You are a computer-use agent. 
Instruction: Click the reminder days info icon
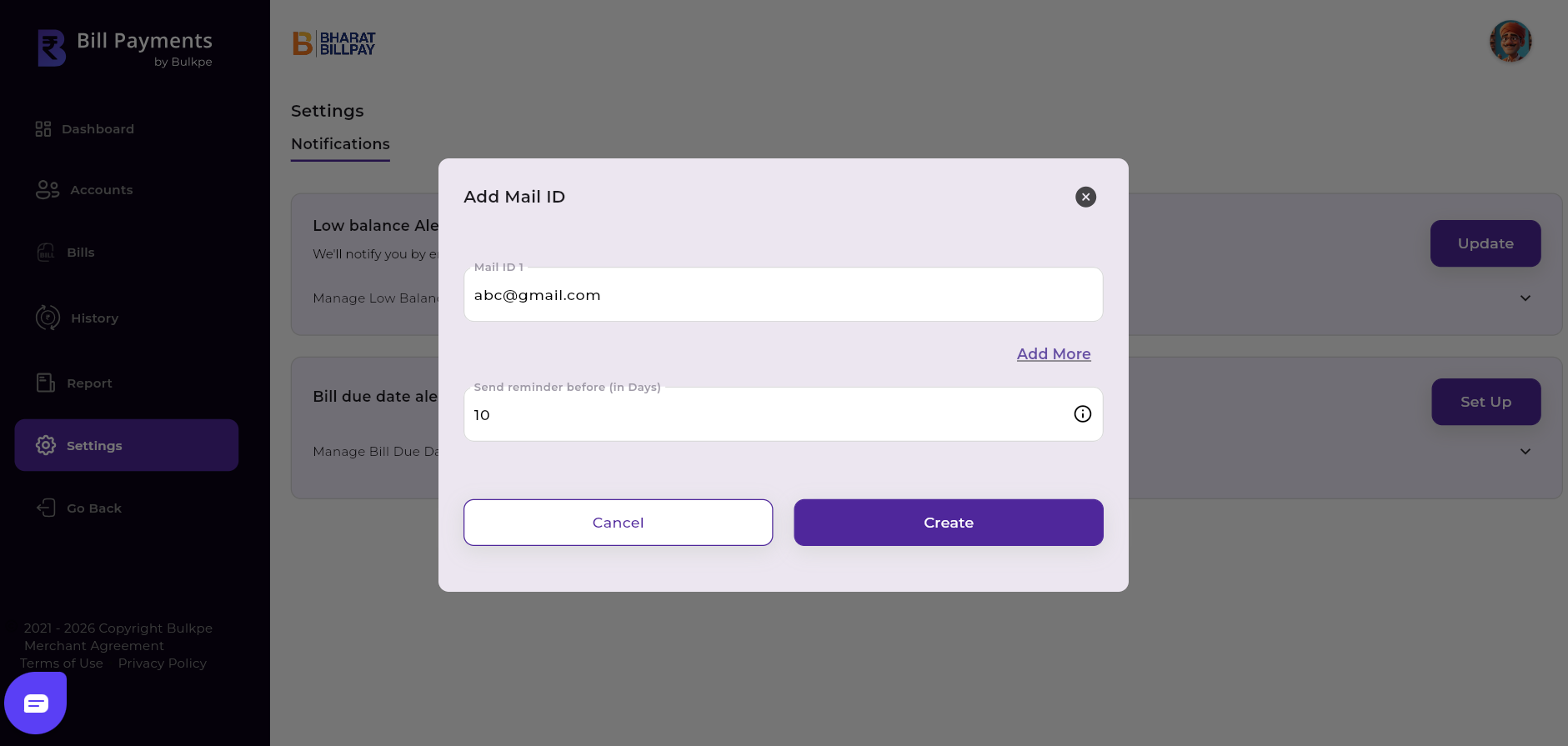pos(1082,414)
